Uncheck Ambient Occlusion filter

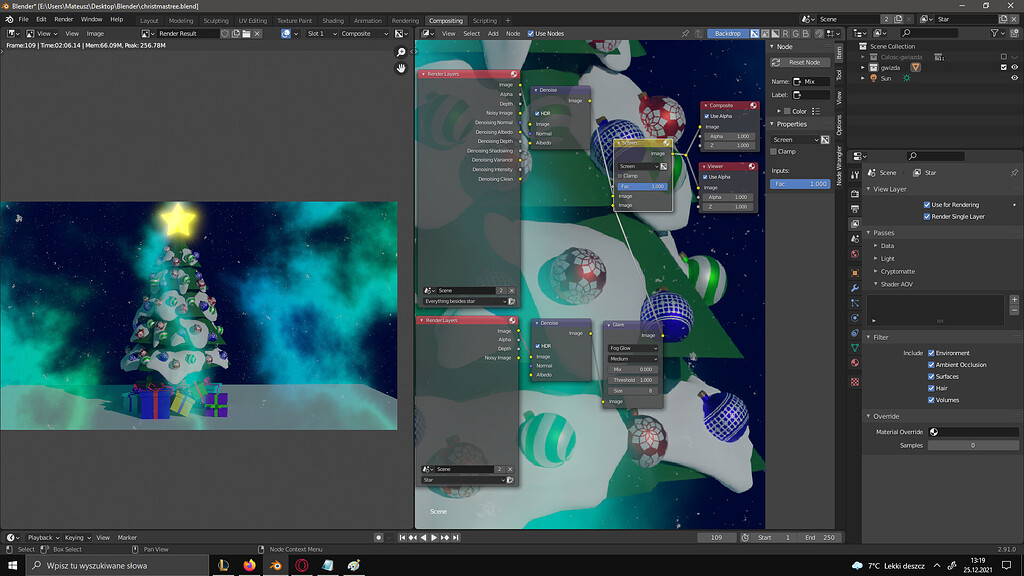click(x=931, y=364)
